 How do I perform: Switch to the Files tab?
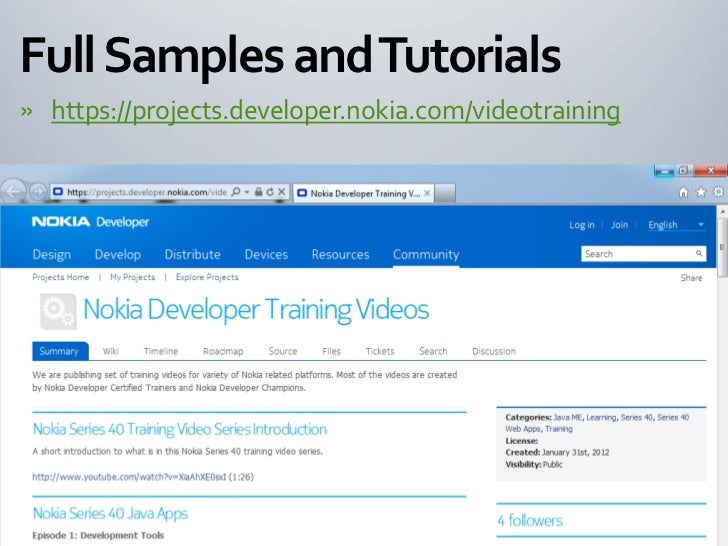(331, 351)
